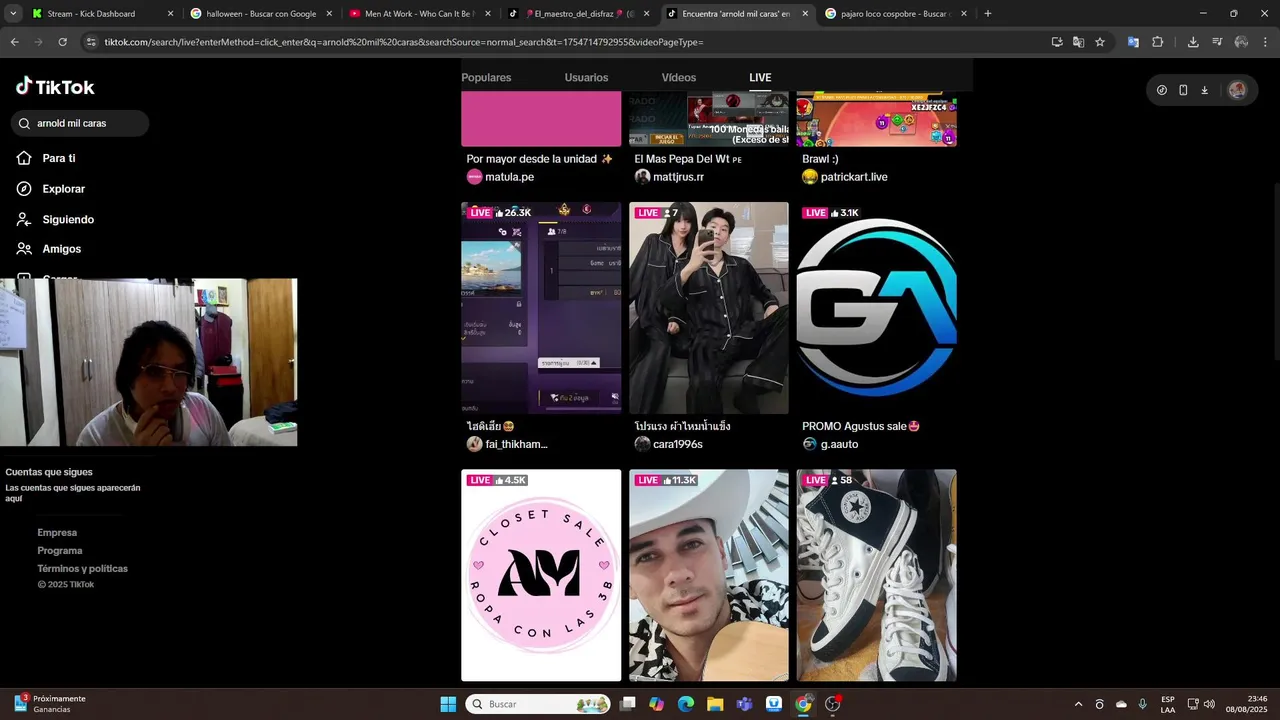The height and width of the screenshot is (720, 1280).
Task: Click the install-app icon in address bar
Action: (x=1057, y=42)
